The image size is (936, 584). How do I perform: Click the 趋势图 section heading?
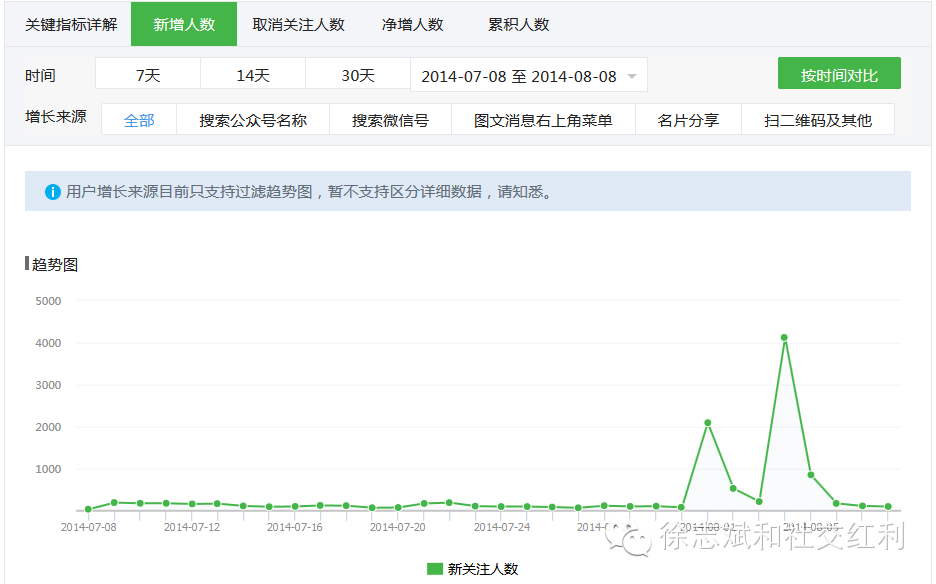(54, 265)
